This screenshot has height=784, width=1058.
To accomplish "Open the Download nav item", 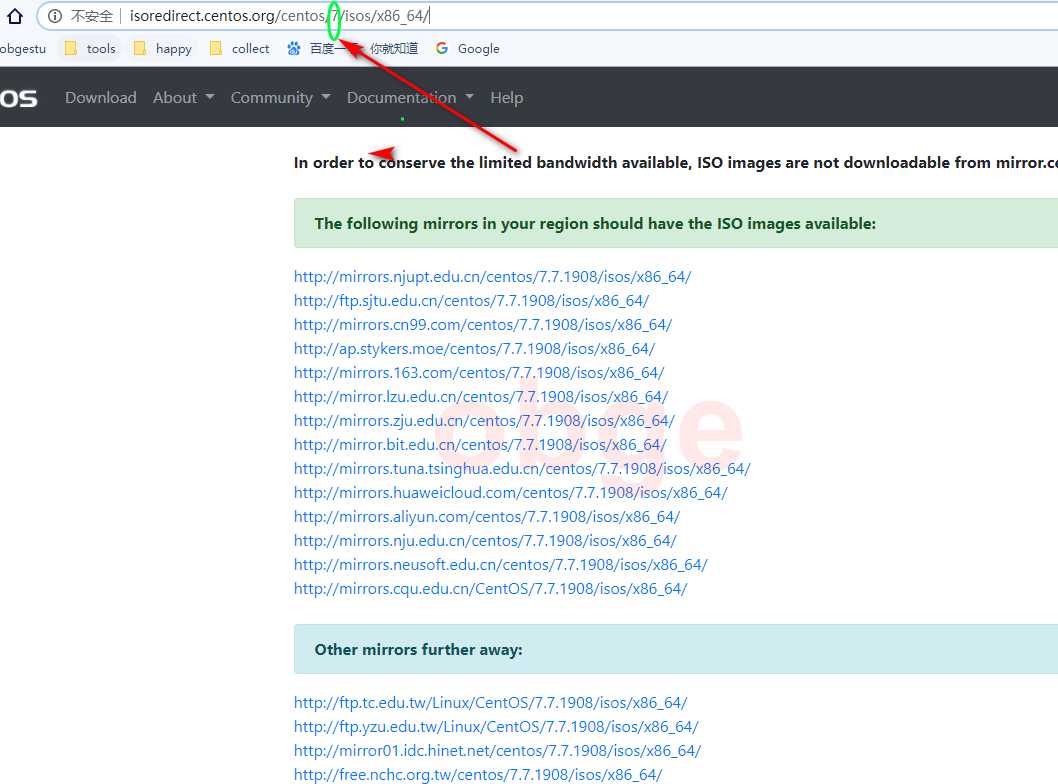I will coord(101,98).
